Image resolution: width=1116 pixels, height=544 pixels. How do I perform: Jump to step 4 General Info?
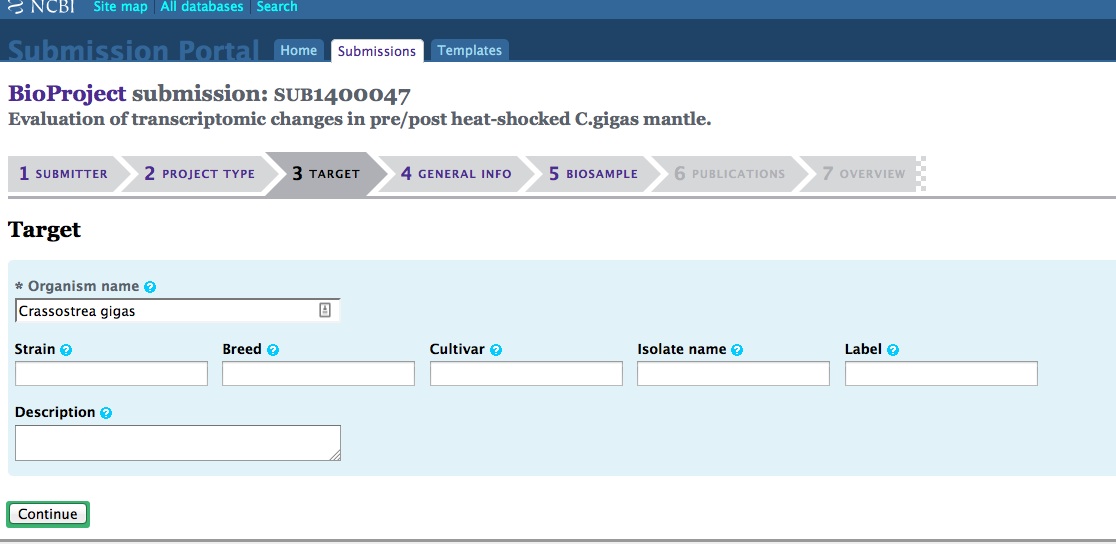click(x=456, y=174)
